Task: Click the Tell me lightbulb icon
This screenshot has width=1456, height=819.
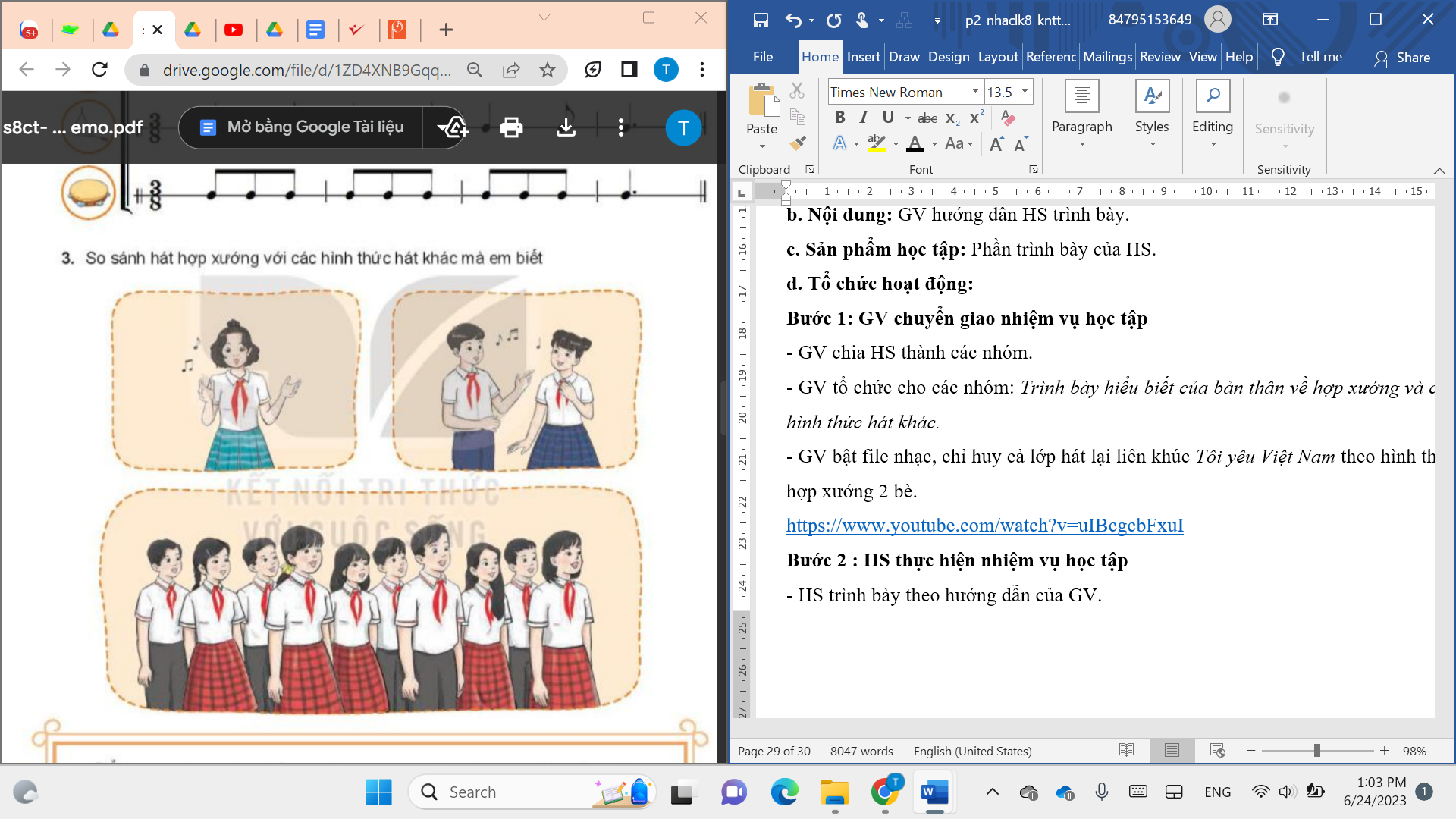Action: (1278, 57)
